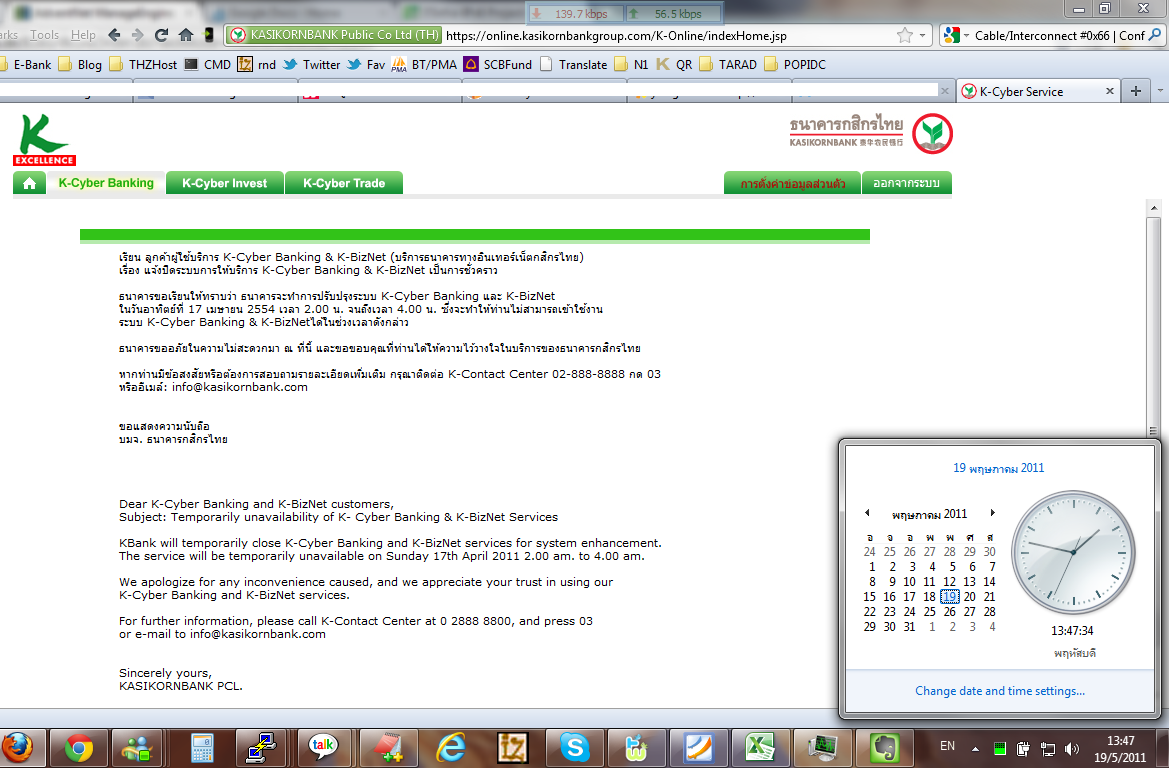Switch to the K-Cyber Banking tab

[106, 183]
